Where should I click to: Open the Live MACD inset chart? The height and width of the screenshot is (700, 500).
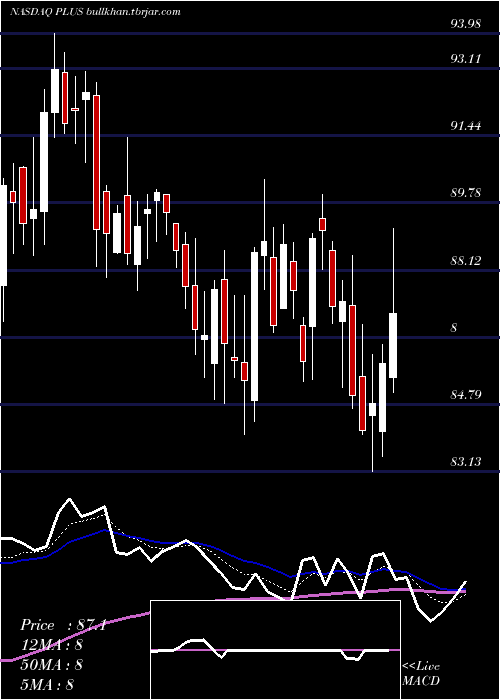click(275, 650)
